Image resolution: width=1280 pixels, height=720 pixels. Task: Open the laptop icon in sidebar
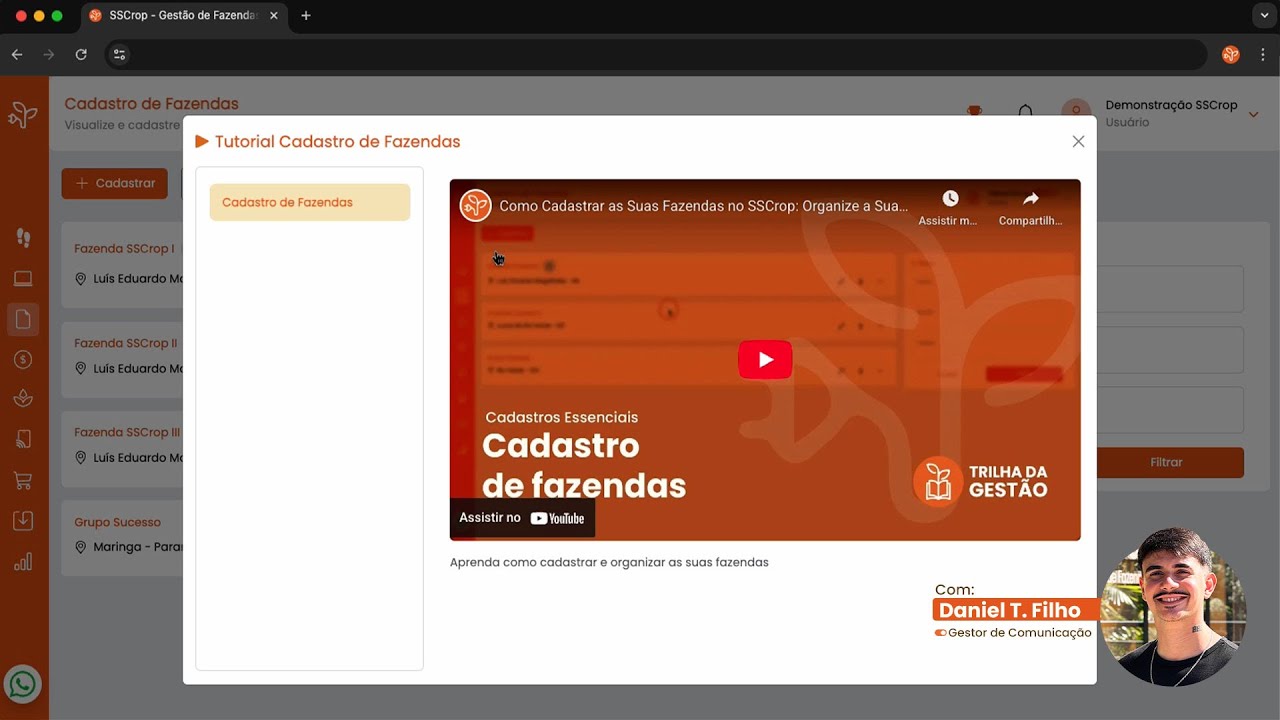click(23, 278)
